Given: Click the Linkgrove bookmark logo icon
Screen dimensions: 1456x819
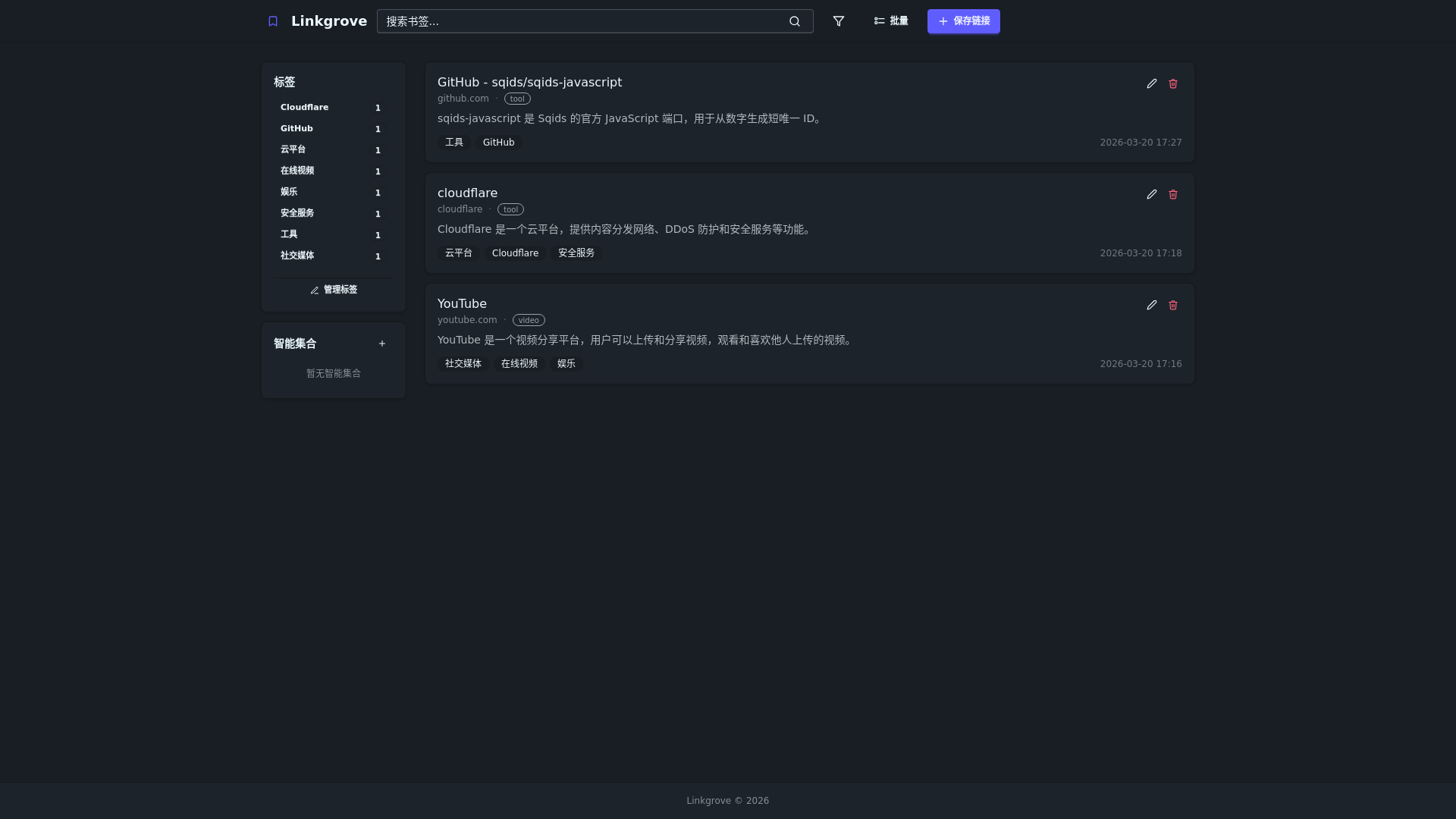Looking at the screenshot, I should pos(273,21).
